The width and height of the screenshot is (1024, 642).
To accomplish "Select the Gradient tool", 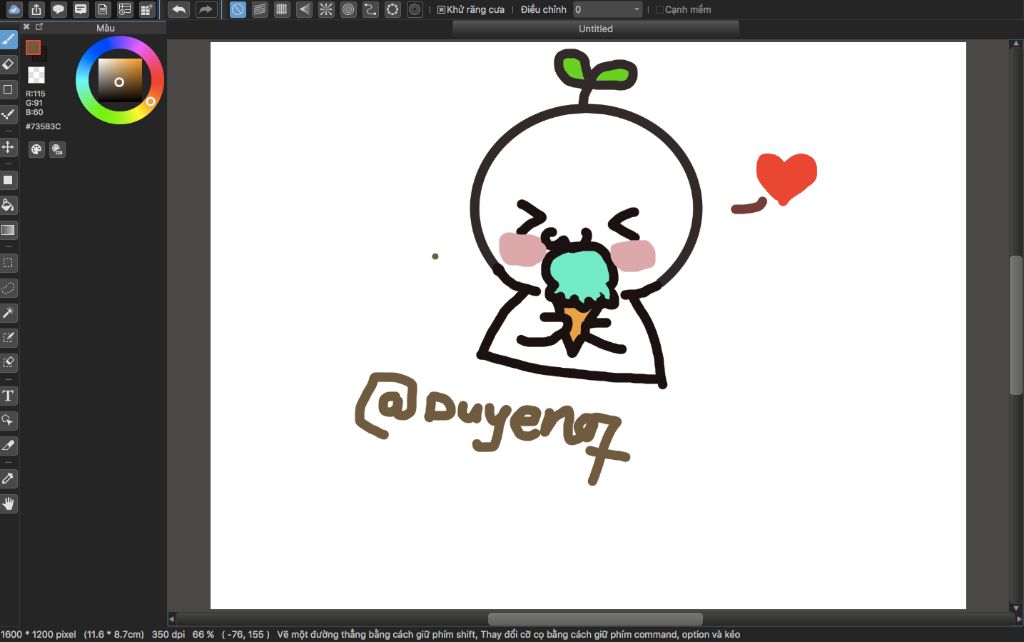I will tap(8, 230).
